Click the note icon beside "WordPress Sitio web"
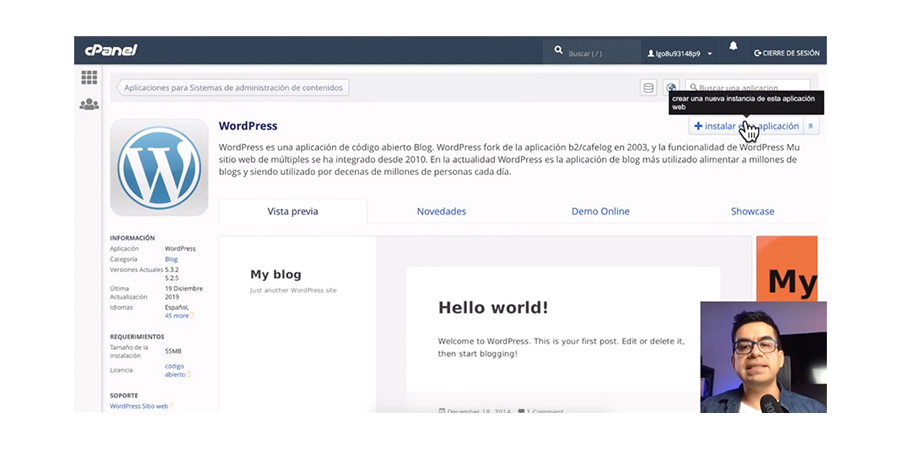This screenshot has width=900, height=450. point(171,406)
